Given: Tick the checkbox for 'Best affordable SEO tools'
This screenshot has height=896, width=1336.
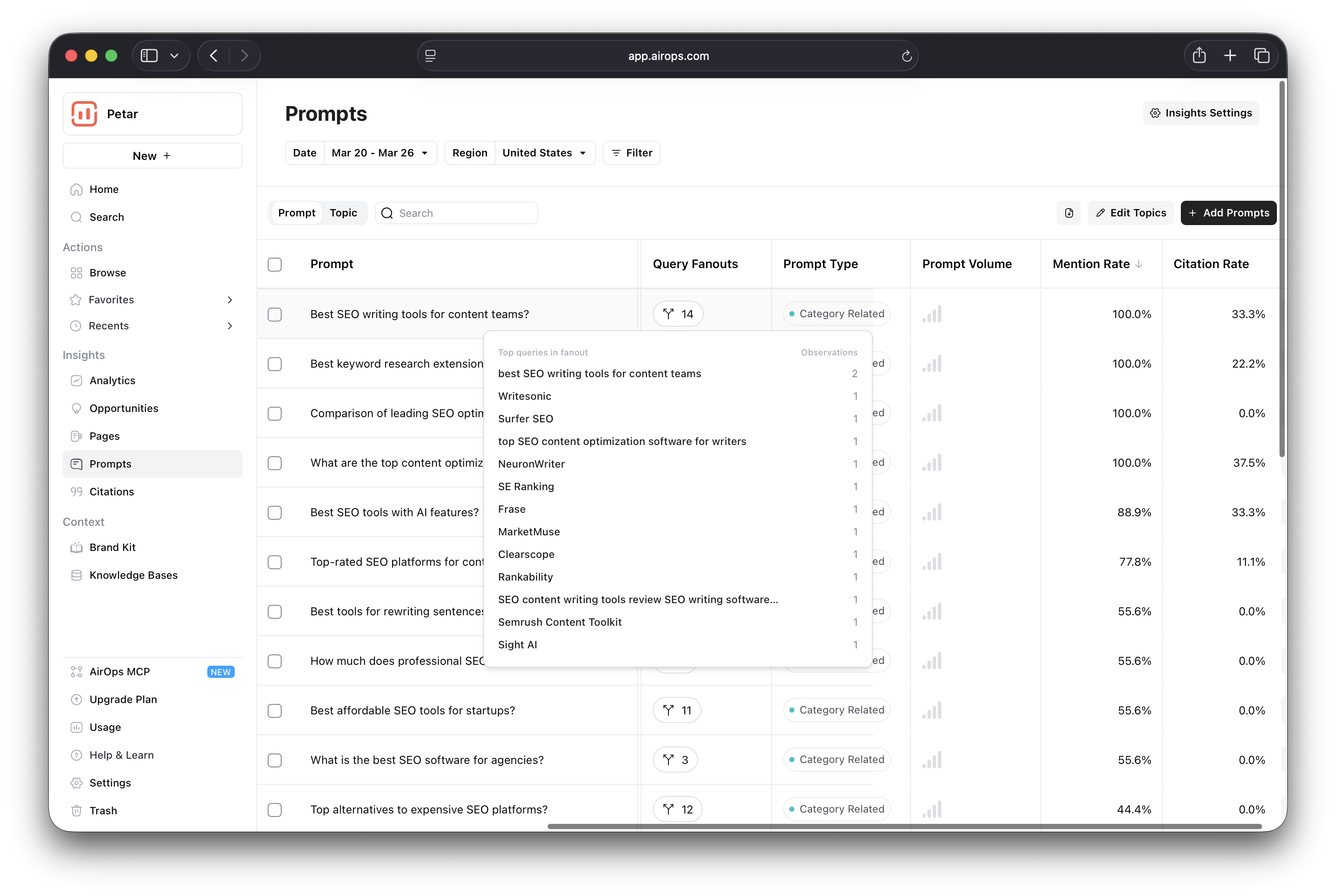Looking at the screenshot, I should (275, 710).
